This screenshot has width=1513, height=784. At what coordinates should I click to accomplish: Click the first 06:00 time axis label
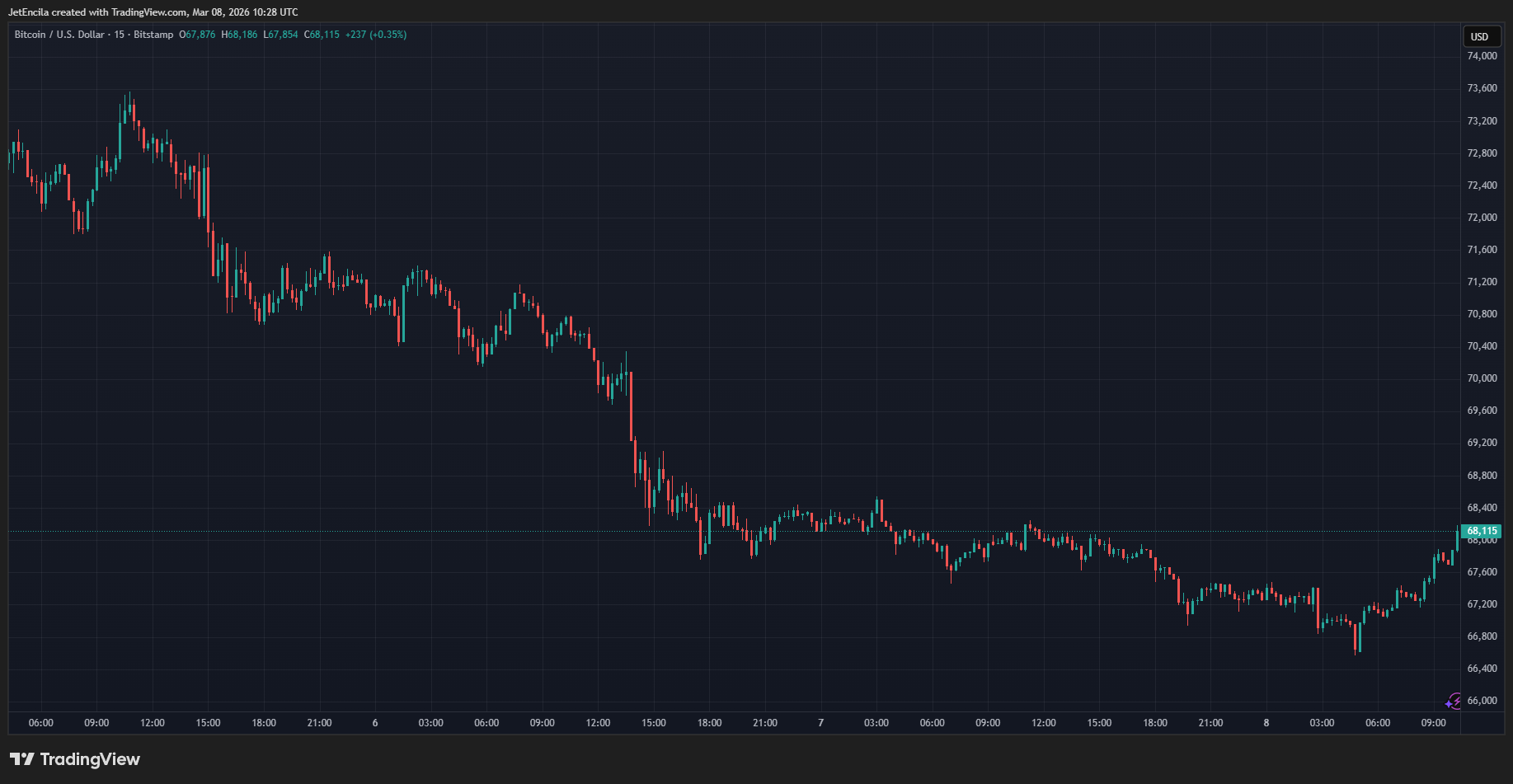[41, 723]
